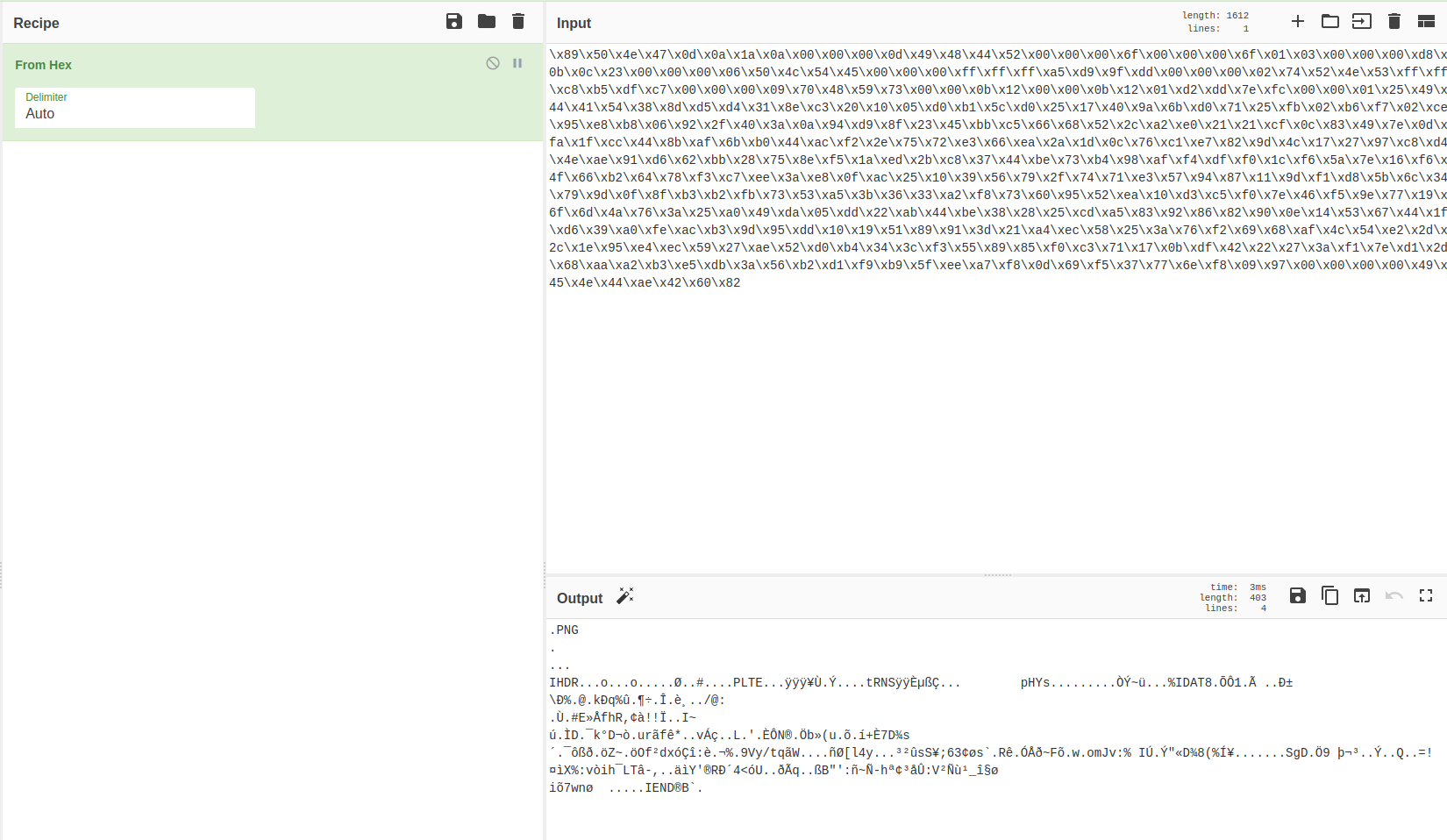Click the magic wand in Output
Image resolution: width=1447 pixels, height=840 pixels.
pos(625,597)
